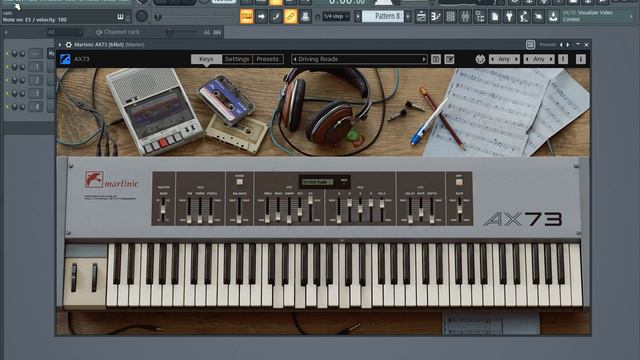Toggle mute LED on channel 2
Viewport: 640px width, 360px height.
7,80
